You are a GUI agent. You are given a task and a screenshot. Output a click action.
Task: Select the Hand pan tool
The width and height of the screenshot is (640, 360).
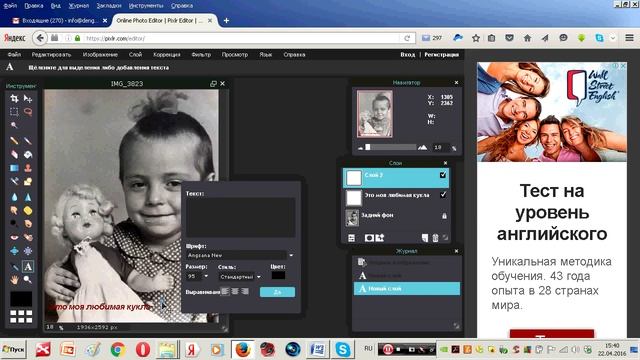point(14,280)
